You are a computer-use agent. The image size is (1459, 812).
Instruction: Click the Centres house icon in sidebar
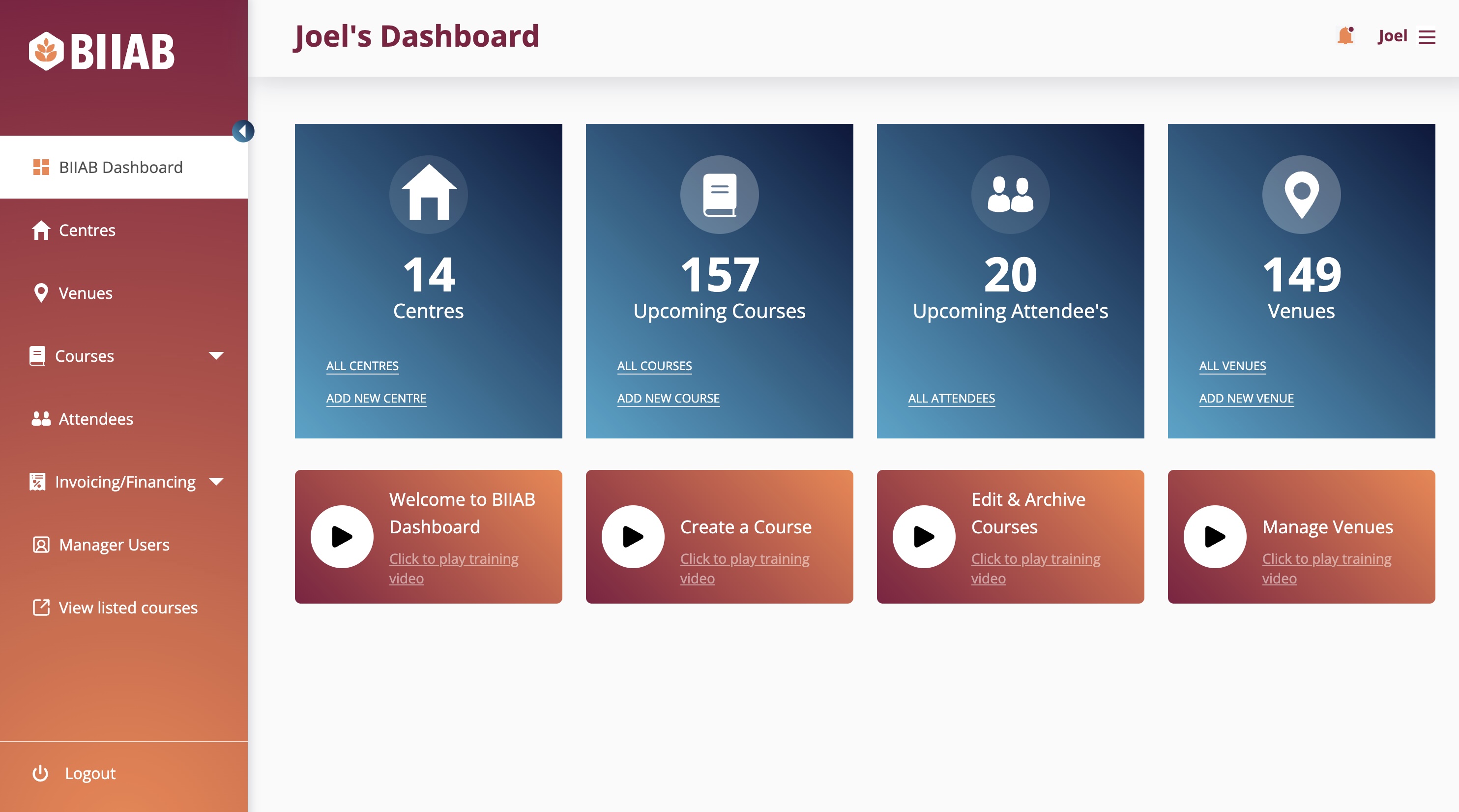point(41,230)
